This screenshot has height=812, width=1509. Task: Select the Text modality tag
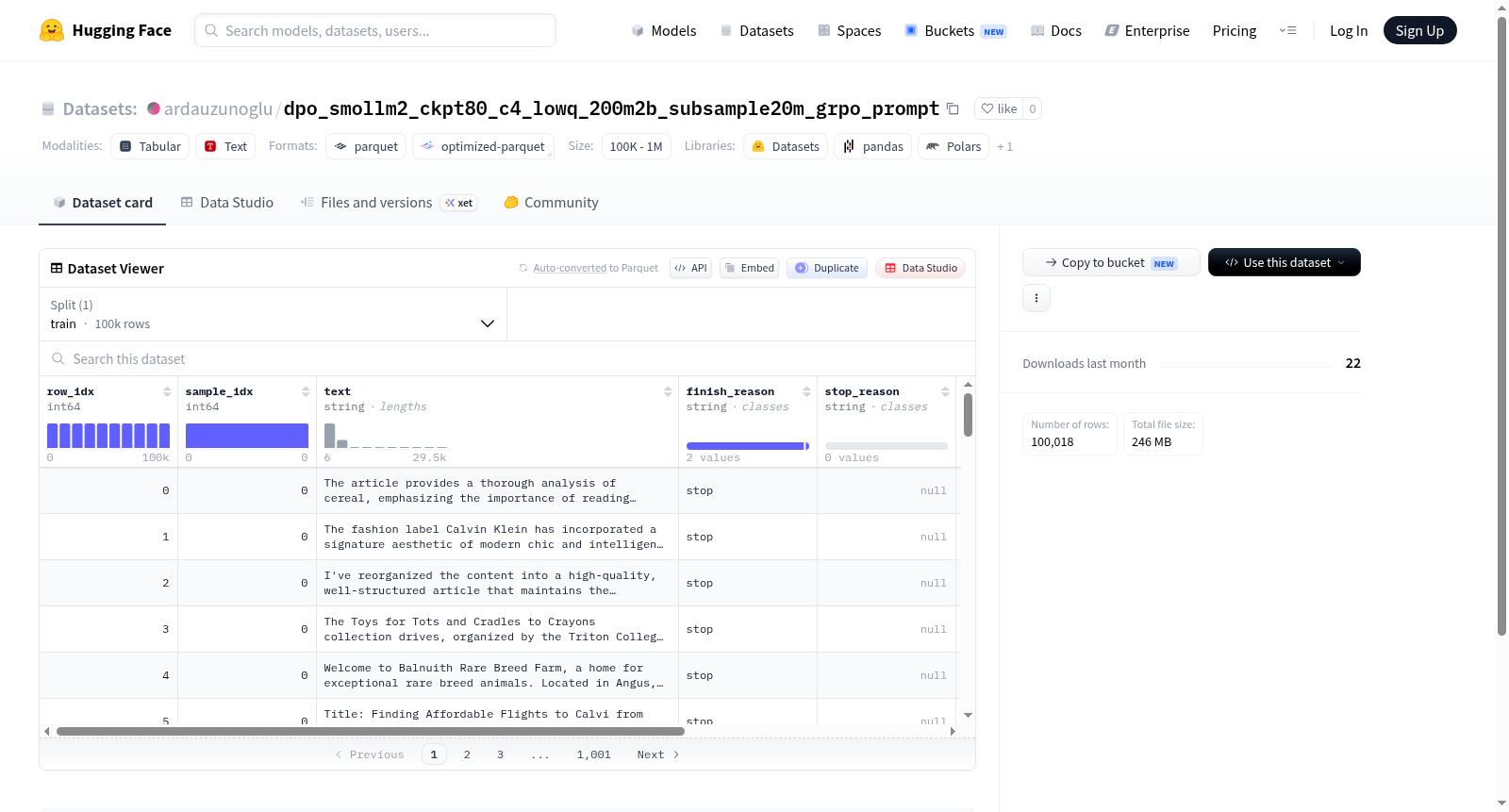225,146
